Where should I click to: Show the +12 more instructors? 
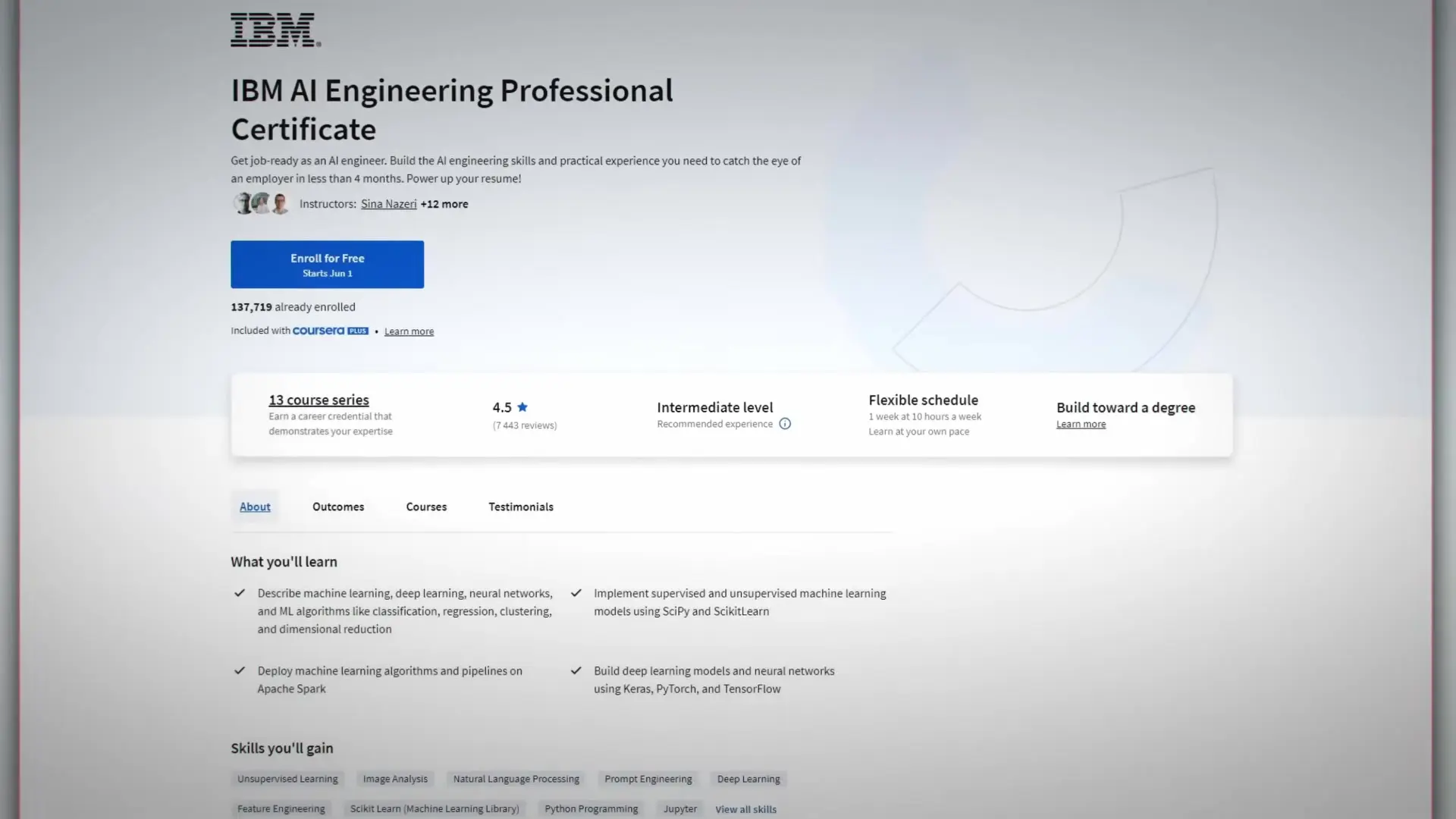444,204
